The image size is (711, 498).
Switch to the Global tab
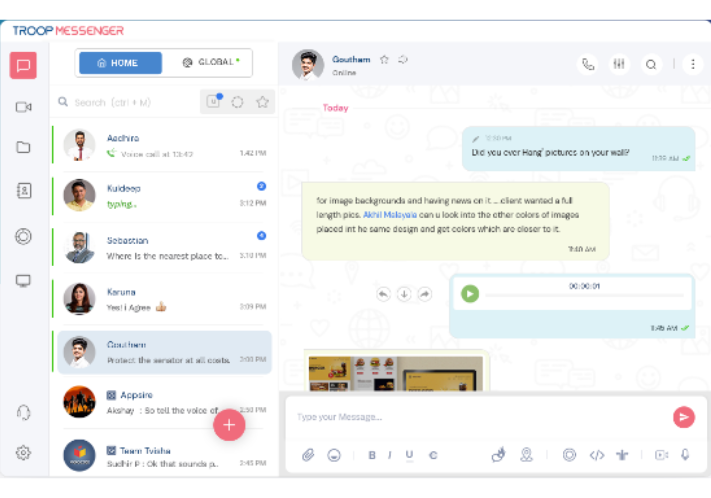click(x=209, y=63)
